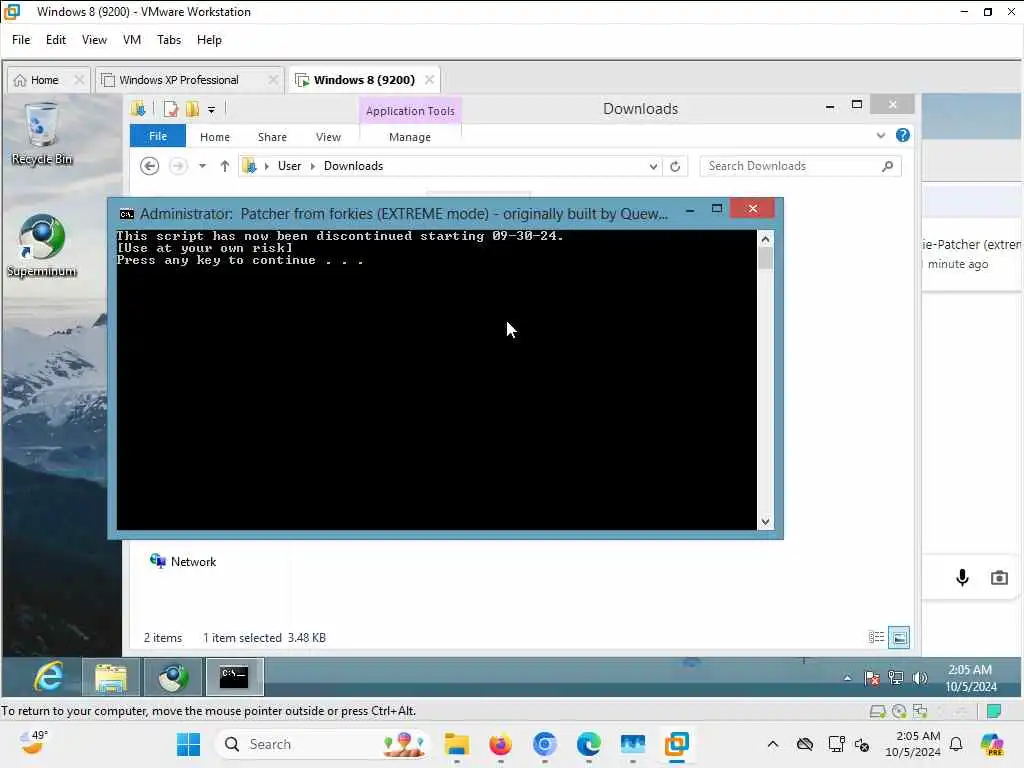This screenshot has height=768, width=1024.
Task: Open the VMware File menu
Action: point(21,40)
